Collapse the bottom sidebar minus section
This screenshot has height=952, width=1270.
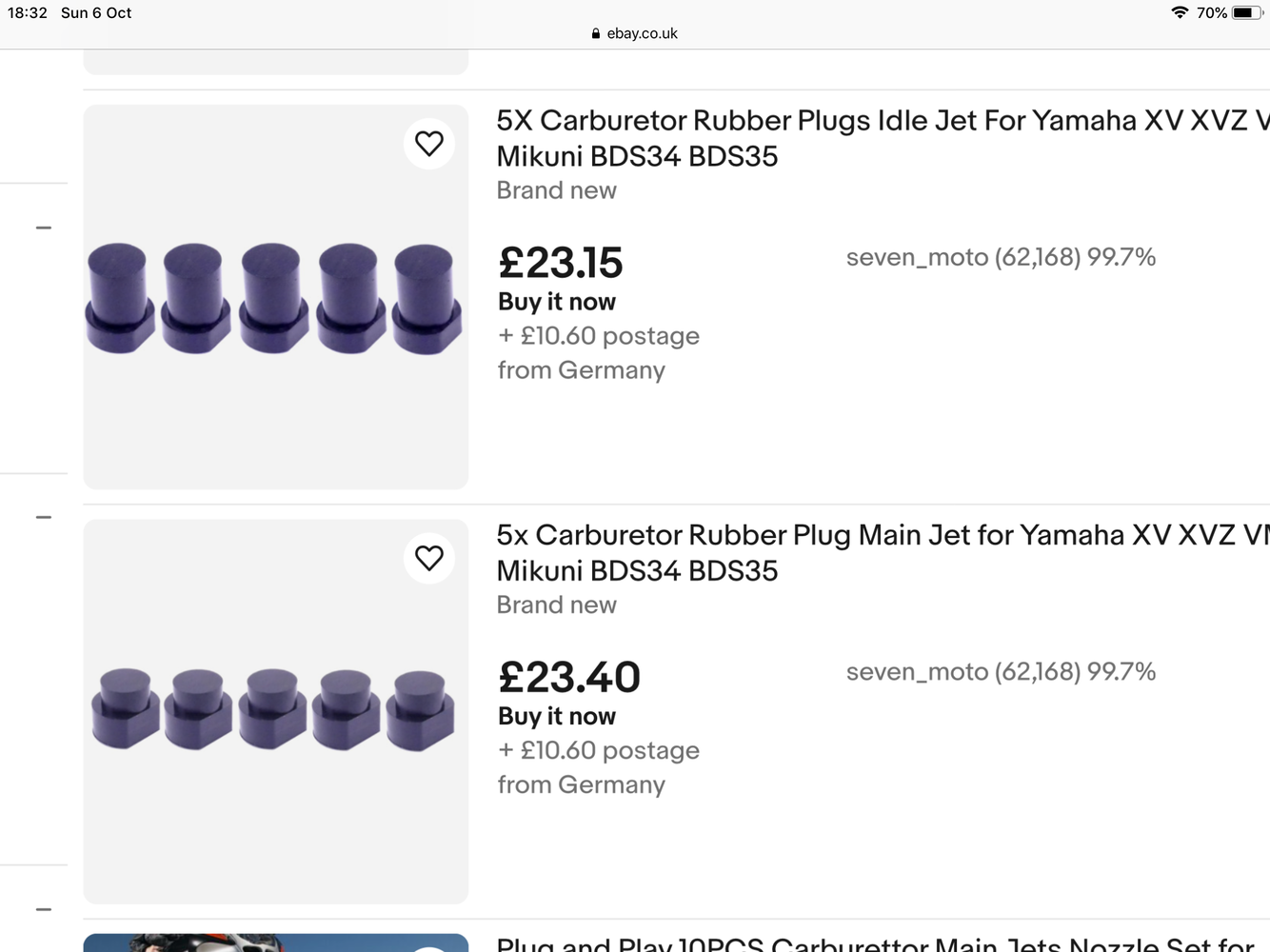click(44, 909)
